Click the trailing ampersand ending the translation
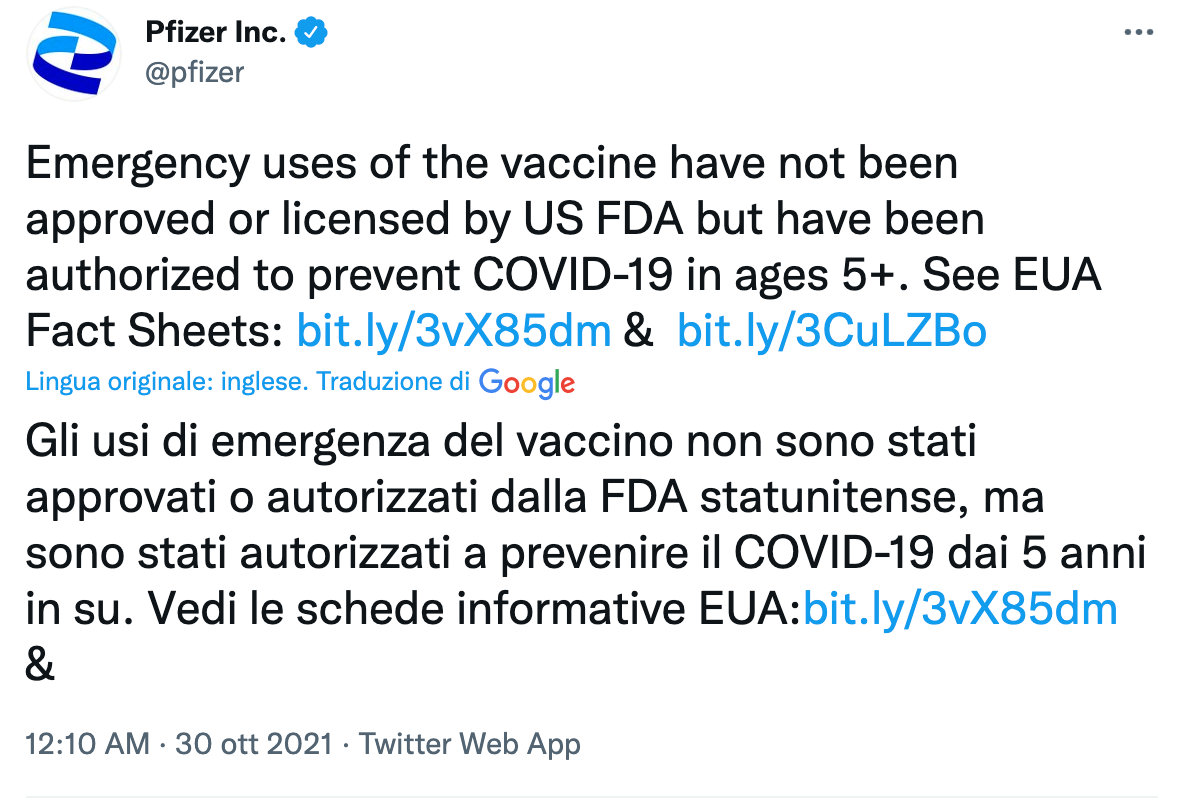Image resolution: width=1186 pixels, height=800 pixels. pyautogui.click(x=40, y=665)
